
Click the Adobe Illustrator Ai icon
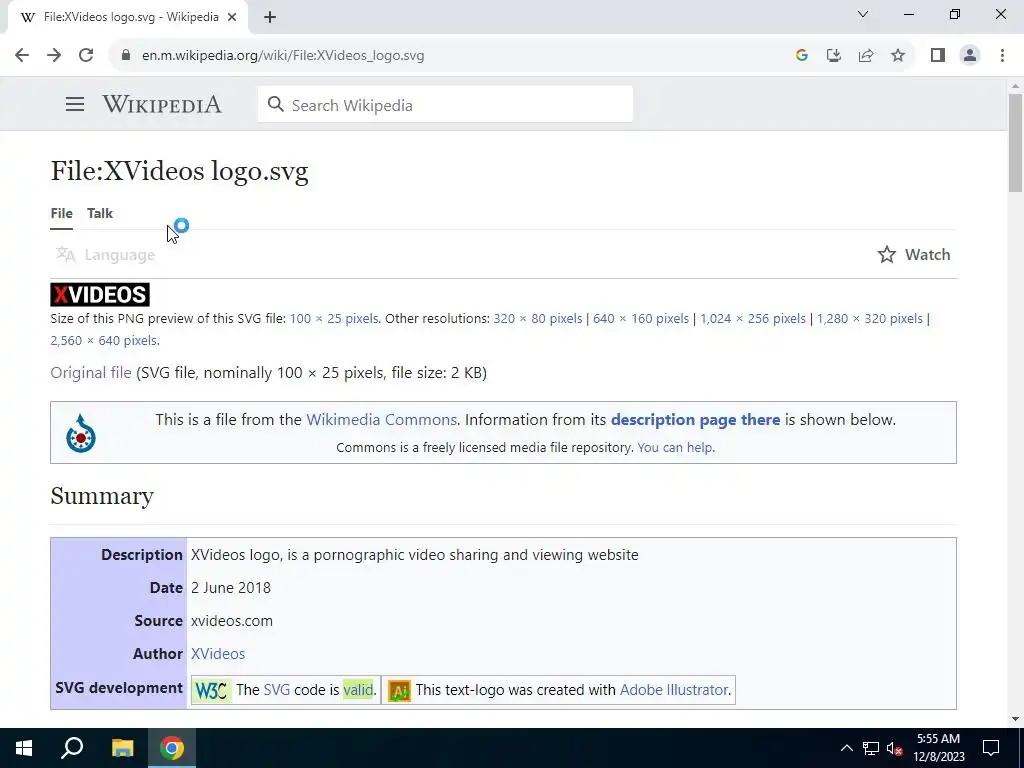pos(399,690)
